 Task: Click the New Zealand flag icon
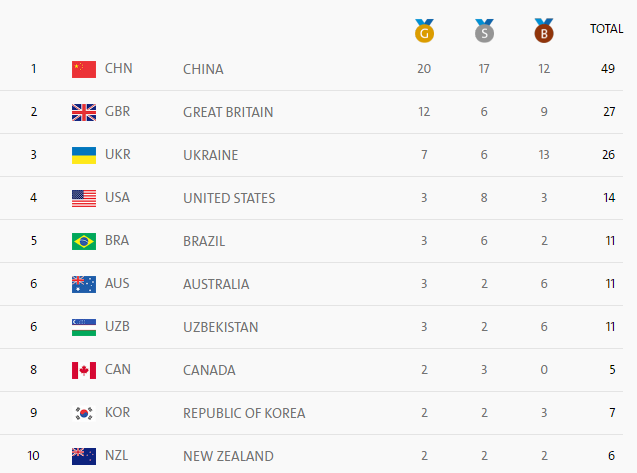tap(84, 456)
